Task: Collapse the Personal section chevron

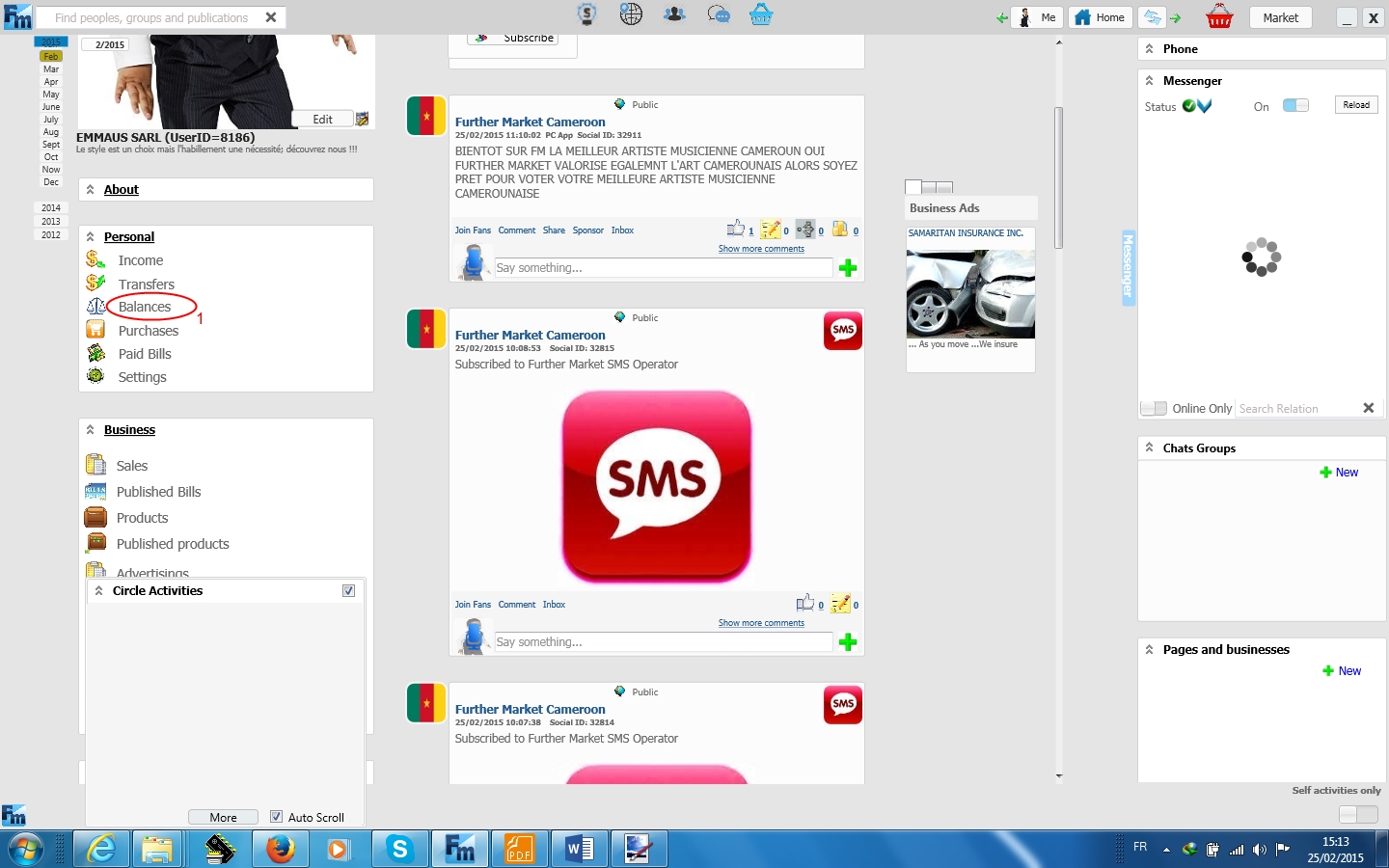Action: 91,236
